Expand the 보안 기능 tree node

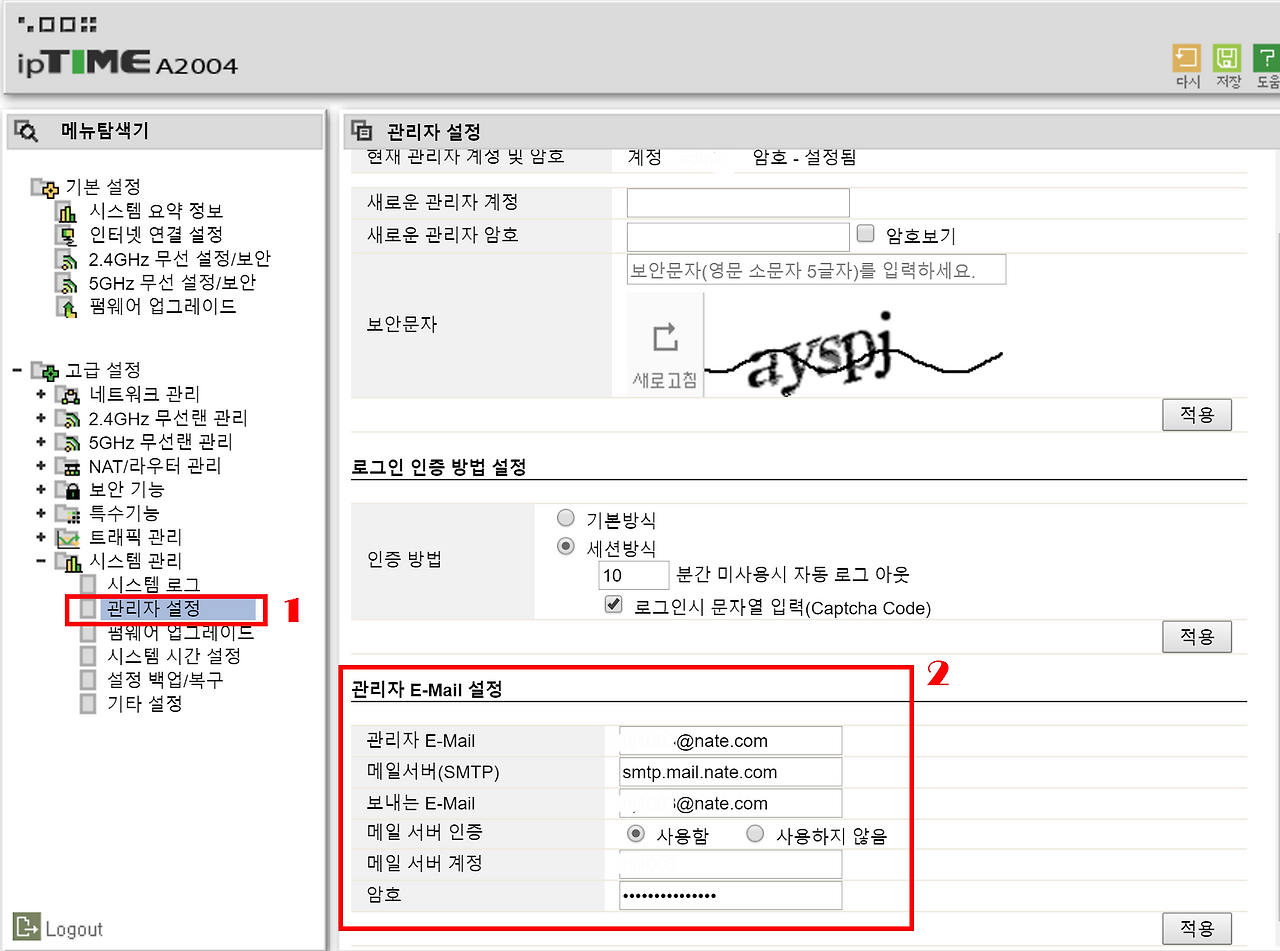[41, 490]
